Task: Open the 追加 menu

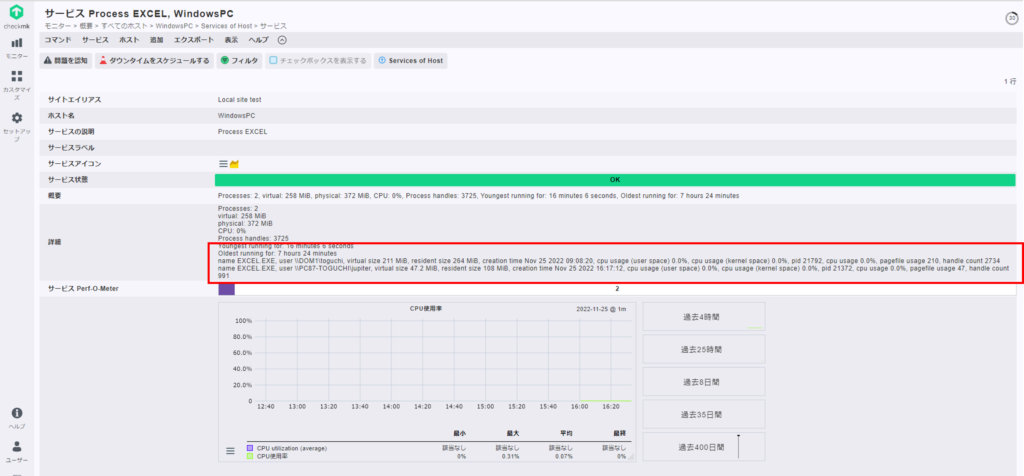Action: 156,40
